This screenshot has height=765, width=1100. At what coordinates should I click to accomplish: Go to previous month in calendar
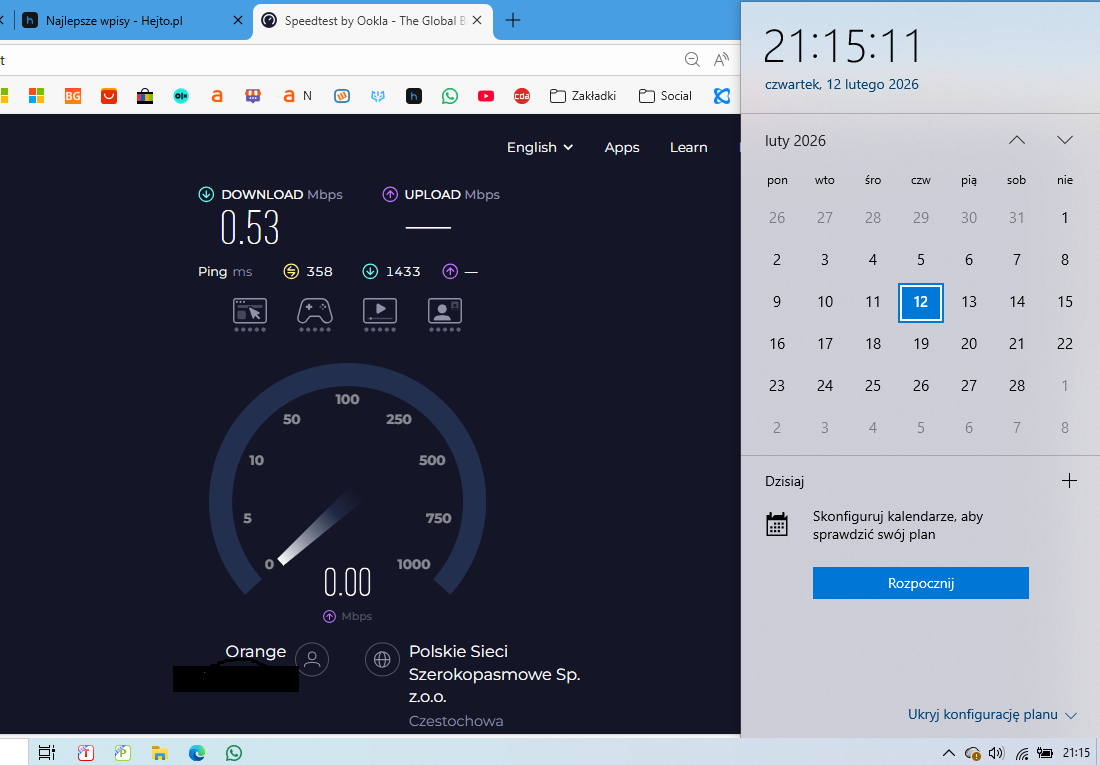pyautogui.click(x=1016, y=141)
